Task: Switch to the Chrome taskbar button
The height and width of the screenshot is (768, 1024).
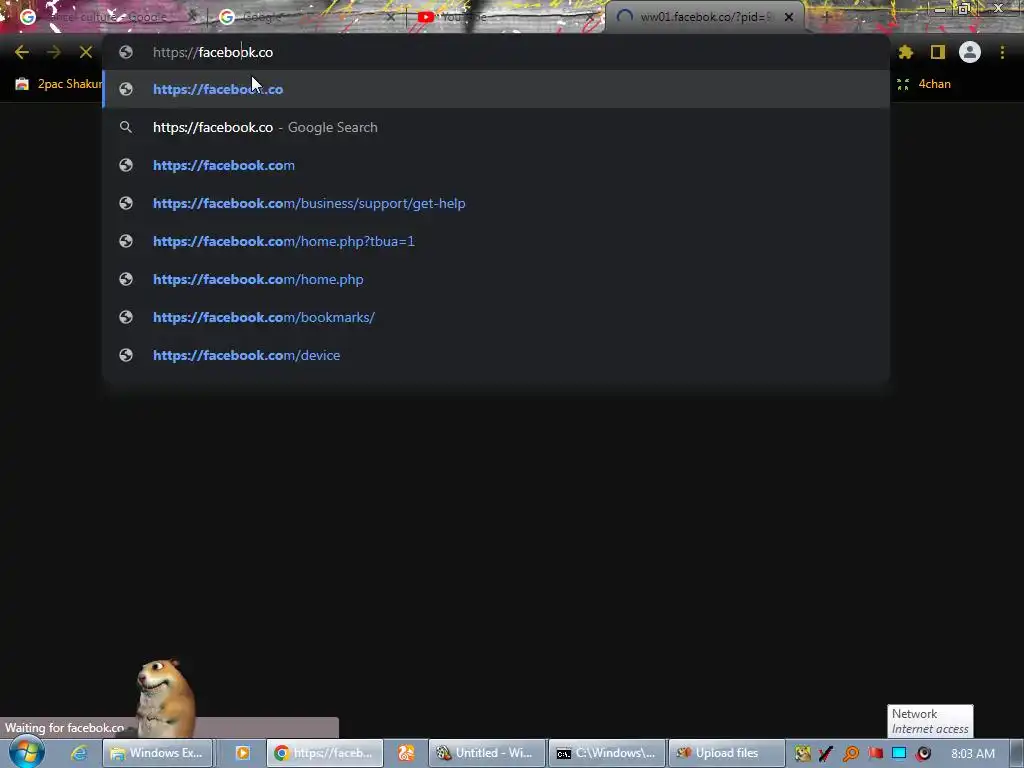Action: 324,753
